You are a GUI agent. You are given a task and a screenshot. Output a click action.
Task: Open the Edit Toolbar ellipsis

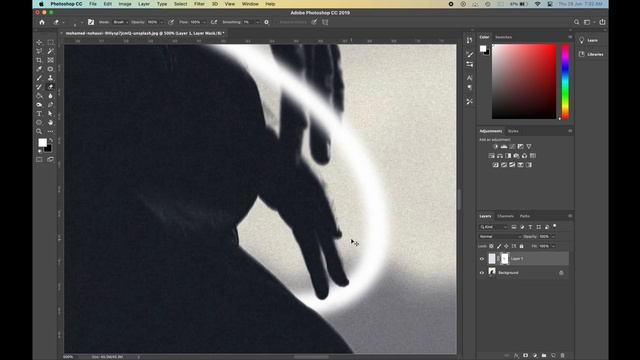[50, 131]
